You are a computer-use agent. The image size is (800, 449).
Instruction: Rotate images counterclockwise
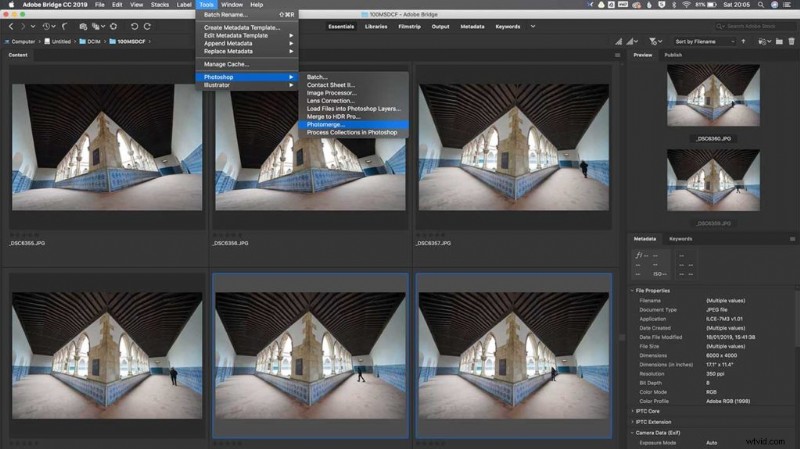pyautogui.click(x=134, y=27)
